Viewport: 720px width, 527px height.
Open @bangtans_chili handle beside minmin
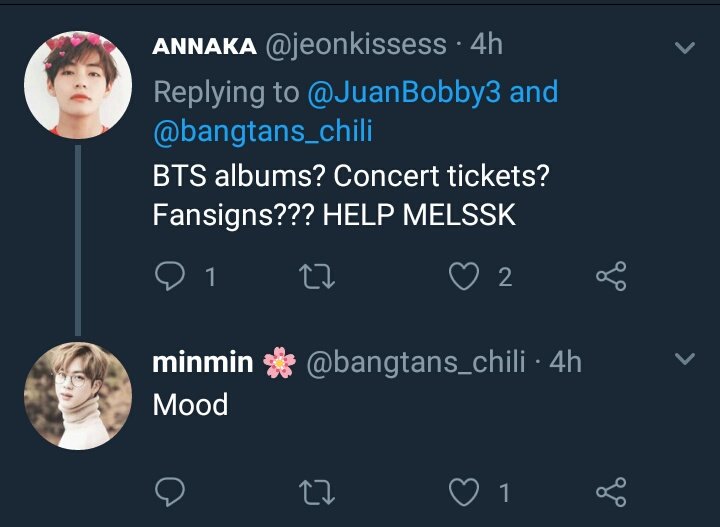(416, 362)
